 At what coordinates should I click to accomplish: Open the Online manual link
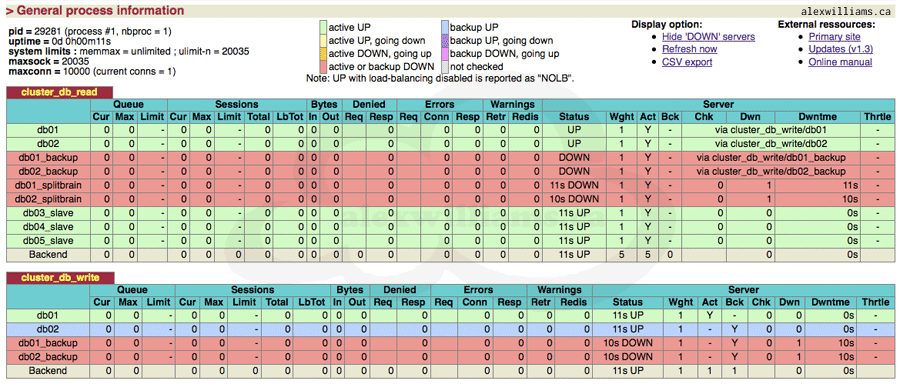point(840,62)
